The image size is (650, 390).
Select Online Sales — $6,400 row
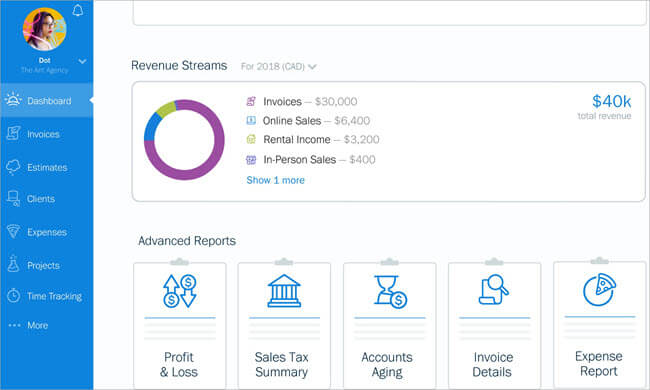[308, 121]
